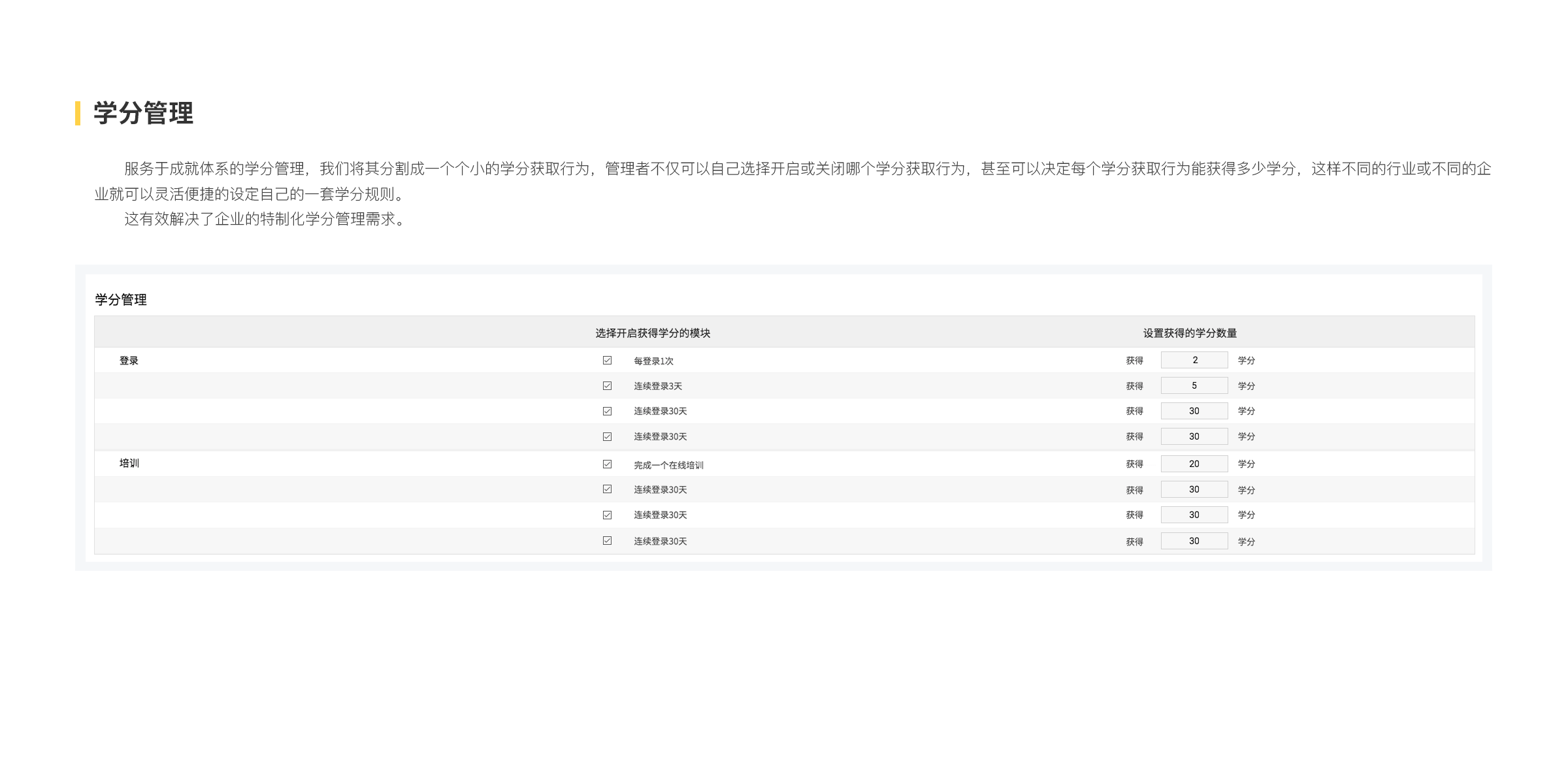Click the 每登录1次 row label
Viewport: 1568px width, 761px height.
click(x=653, y=361)
